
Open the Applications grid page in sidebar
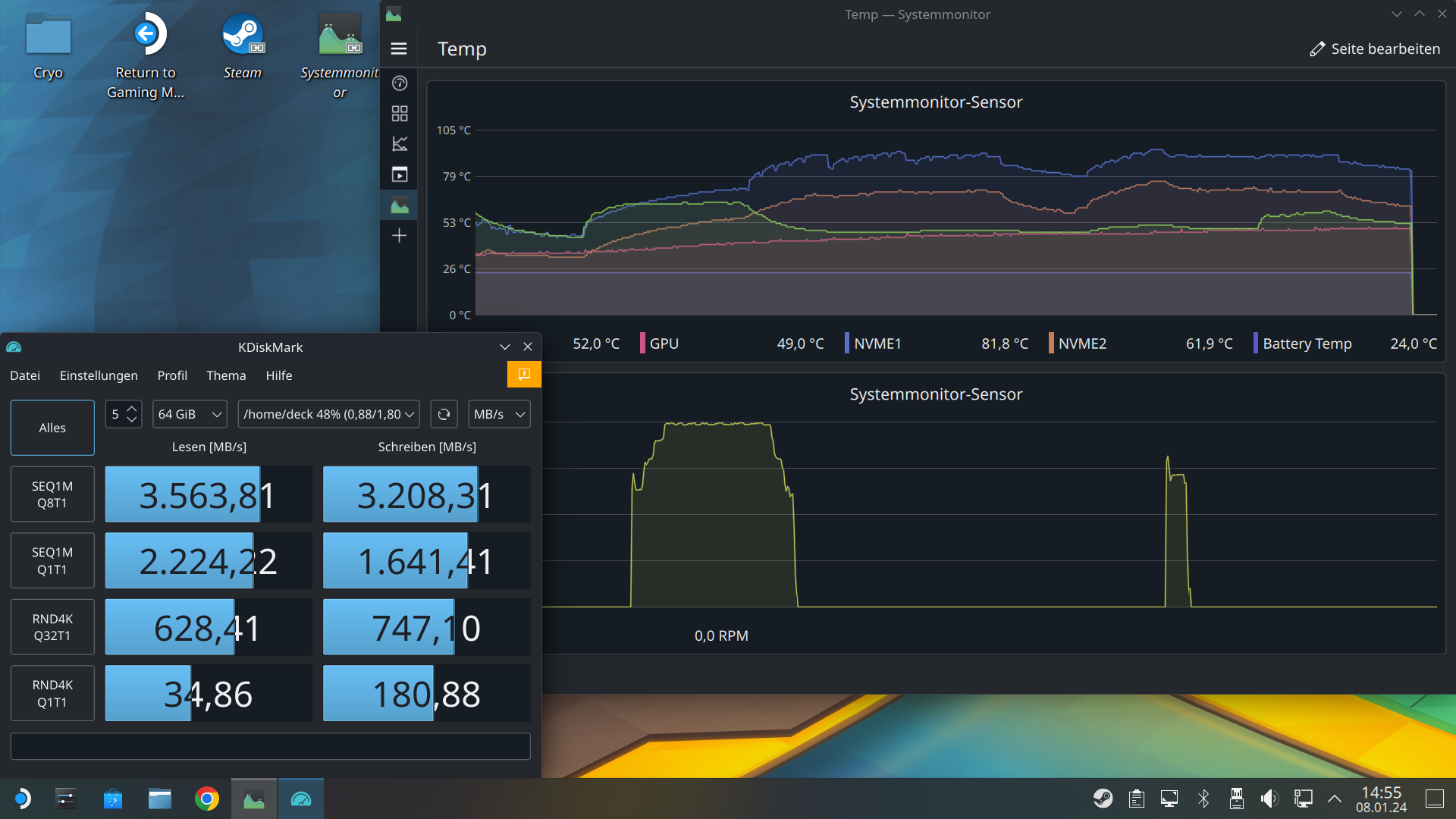(x=400, y=114)
